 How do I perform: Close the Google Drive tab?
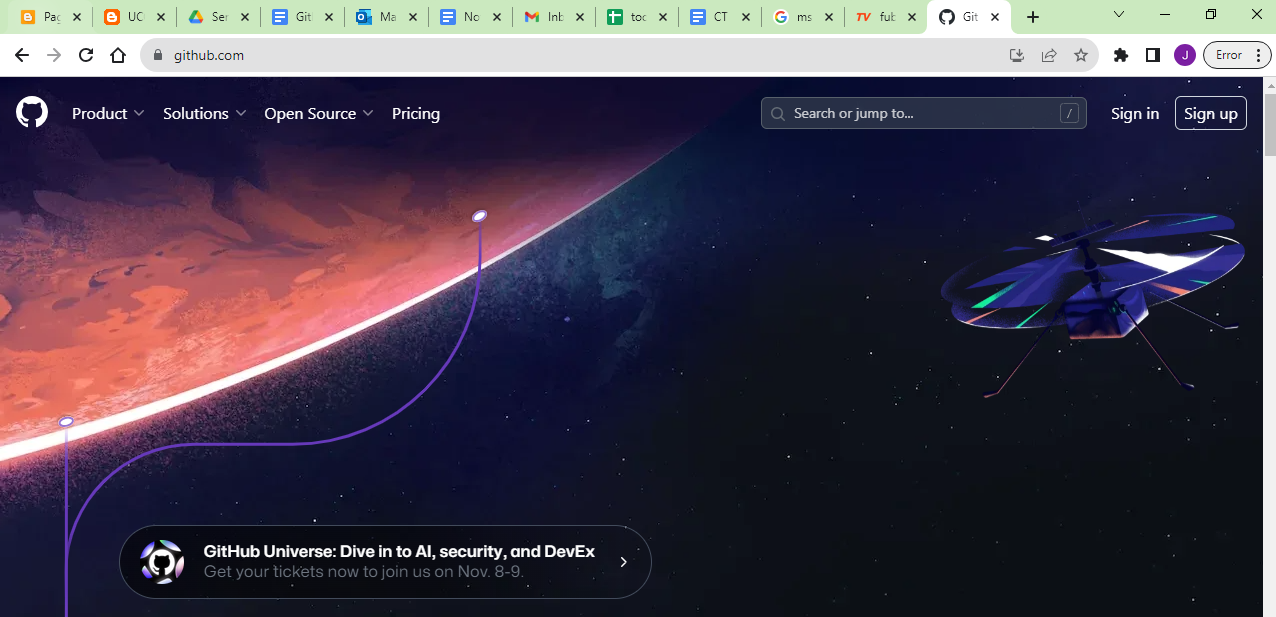tap(244, 17)
